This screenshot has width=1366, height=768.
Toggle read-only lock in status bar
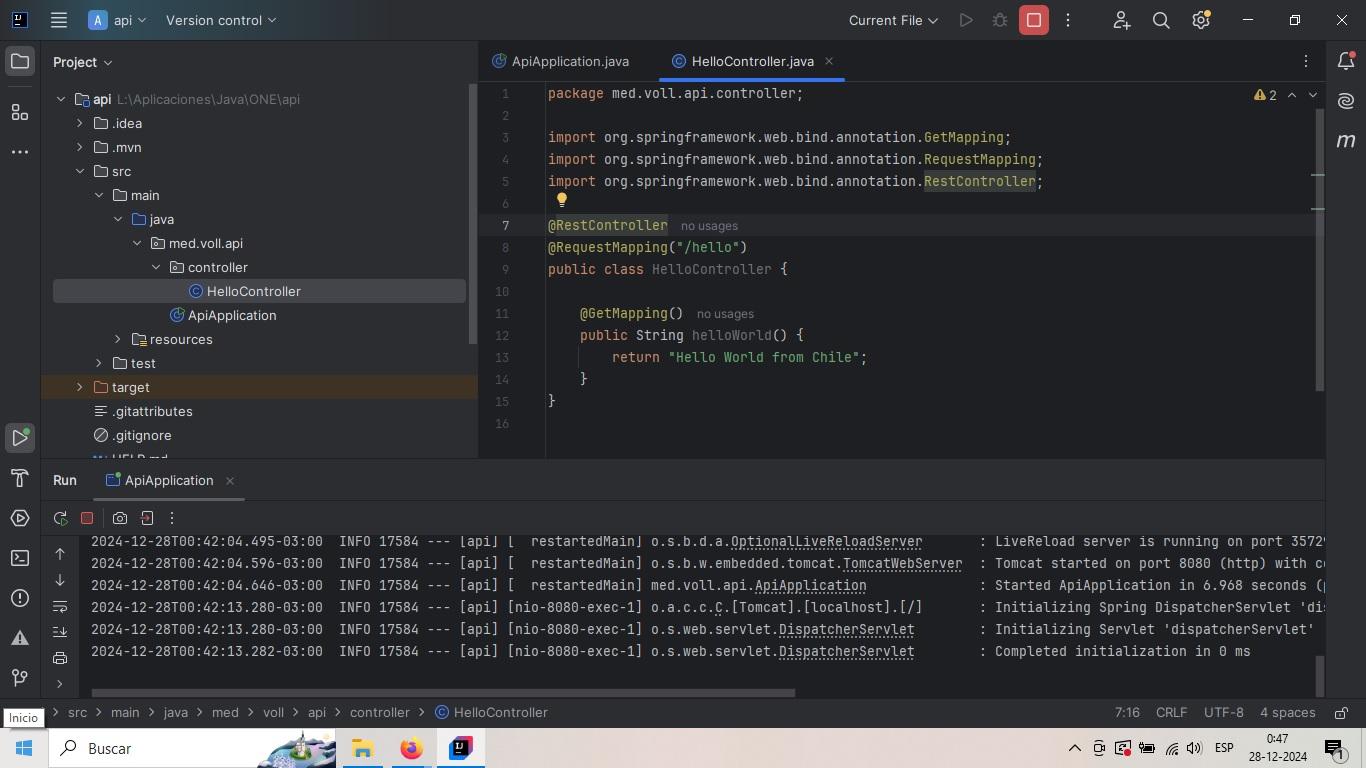[x=1341, y=713]
